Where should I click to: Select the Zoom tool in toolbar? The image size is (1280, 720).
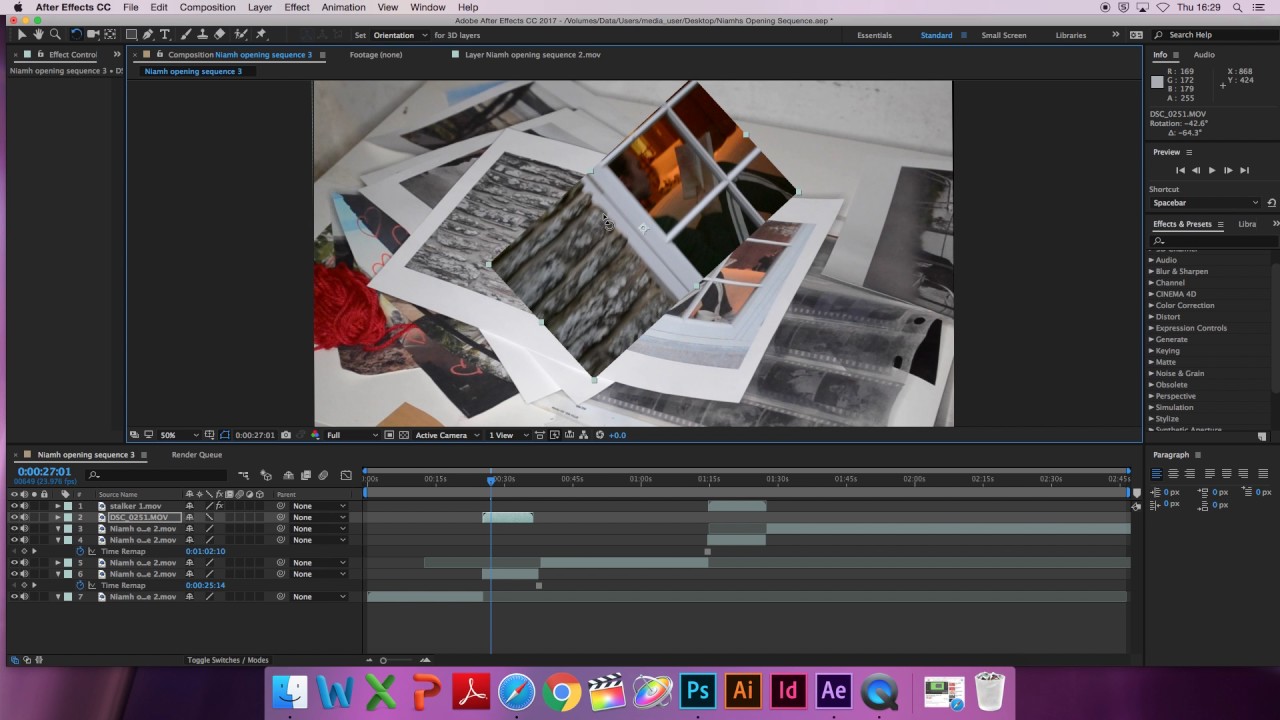tap(55, 34)
